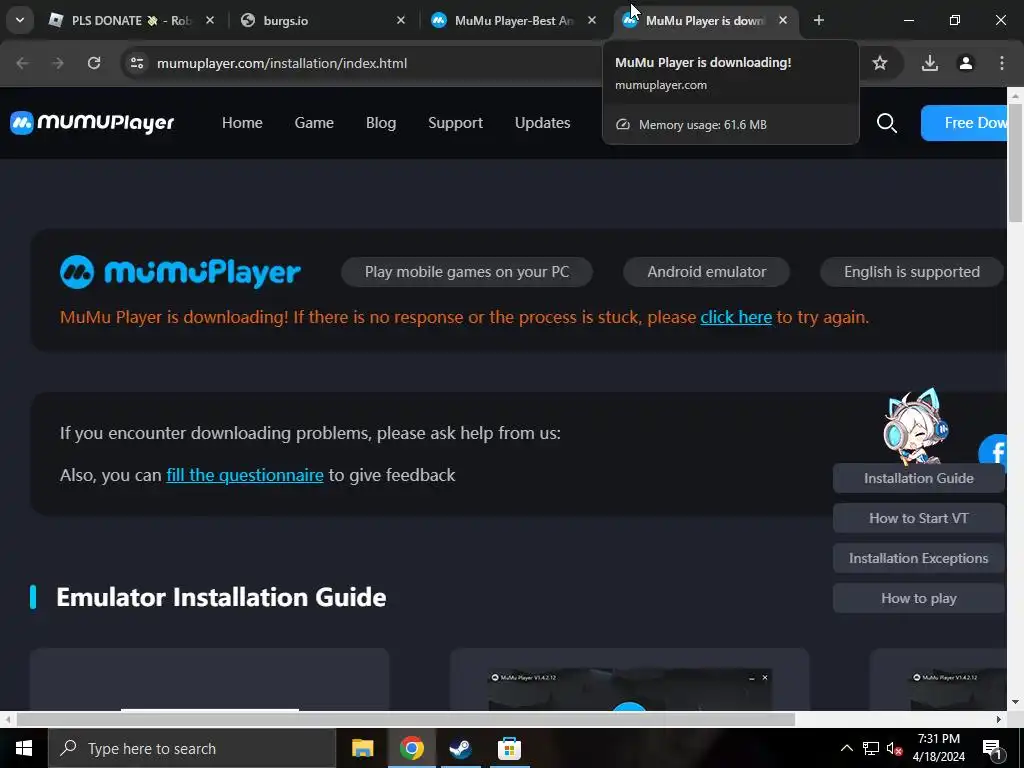
Task: Reload the current page
Action: (94, 63)
